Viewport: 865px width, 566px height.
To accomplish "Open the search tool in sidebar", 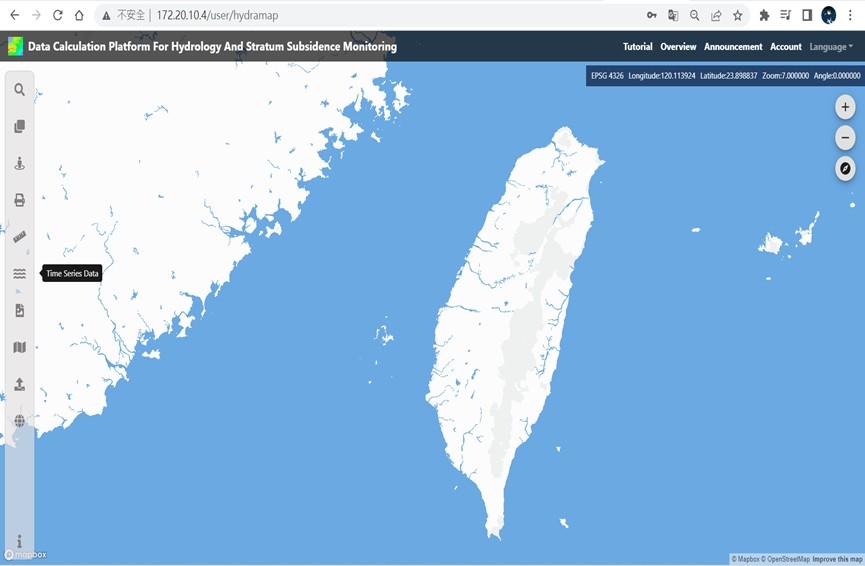I will pyautogui.click(x=19, y=90).
